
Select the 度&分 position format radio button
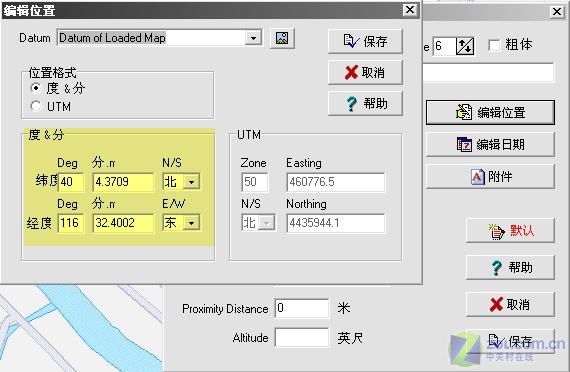tap(36, 88)
